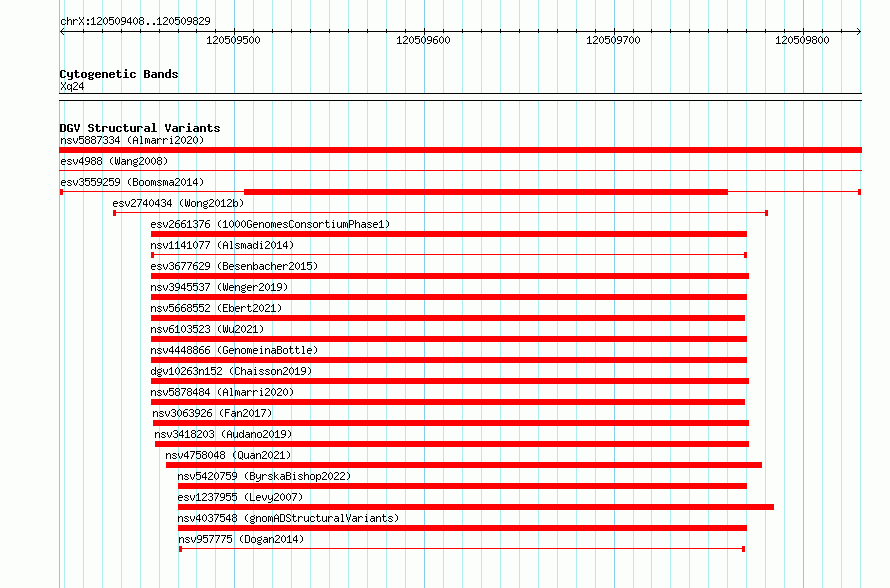The image size is (890, 588).
Task: Select the nsv5668552 (Ebert2021) variant label
Action: (x=216, y=308)
